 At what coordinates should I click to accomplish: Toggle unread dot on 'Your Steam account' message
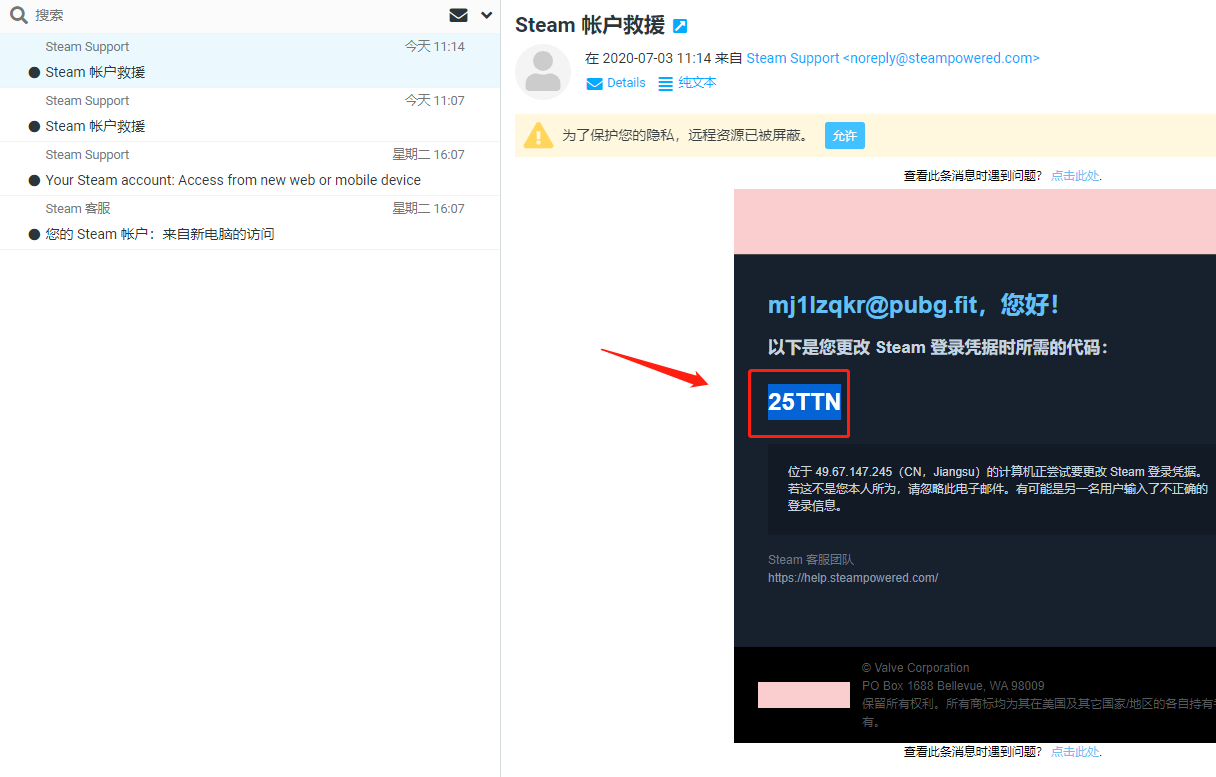(x=34, y=180)
